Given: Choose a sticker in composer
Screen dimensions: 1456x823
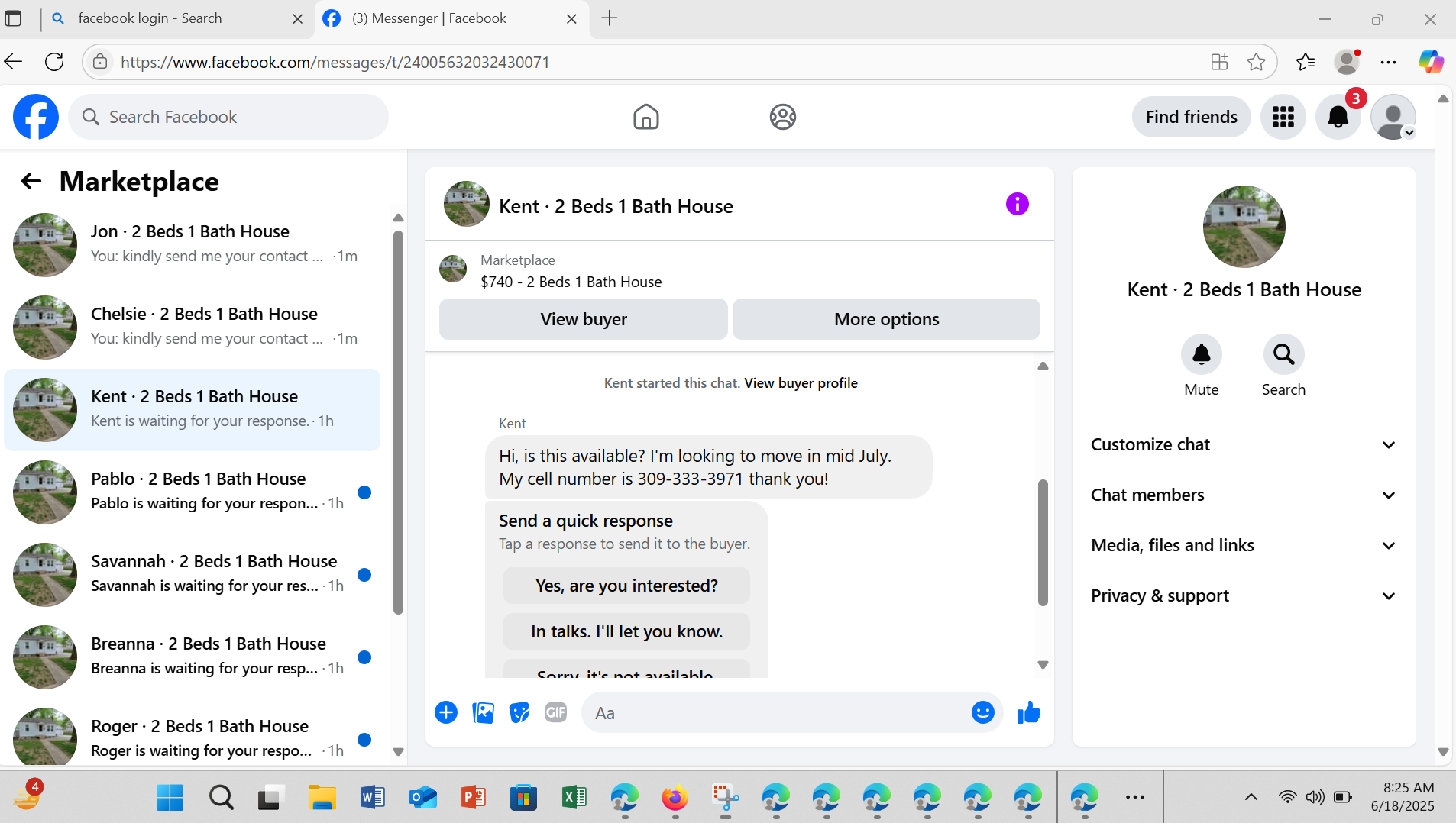Looking at the screenshot, I should [519, 713].
